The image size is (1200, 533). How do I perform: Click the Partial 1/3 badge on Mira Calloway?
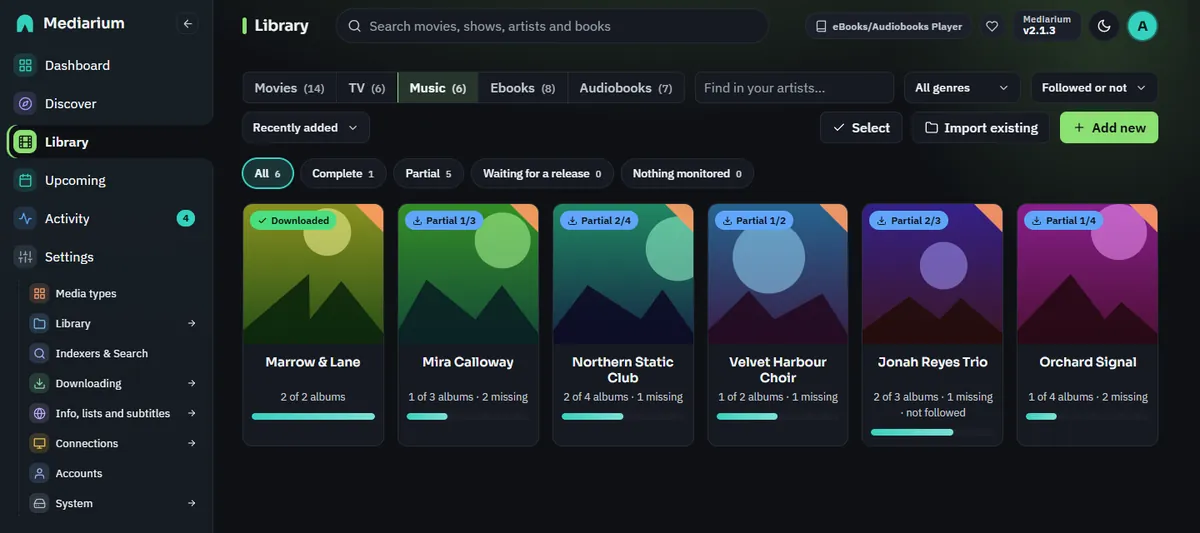[444, 220]
